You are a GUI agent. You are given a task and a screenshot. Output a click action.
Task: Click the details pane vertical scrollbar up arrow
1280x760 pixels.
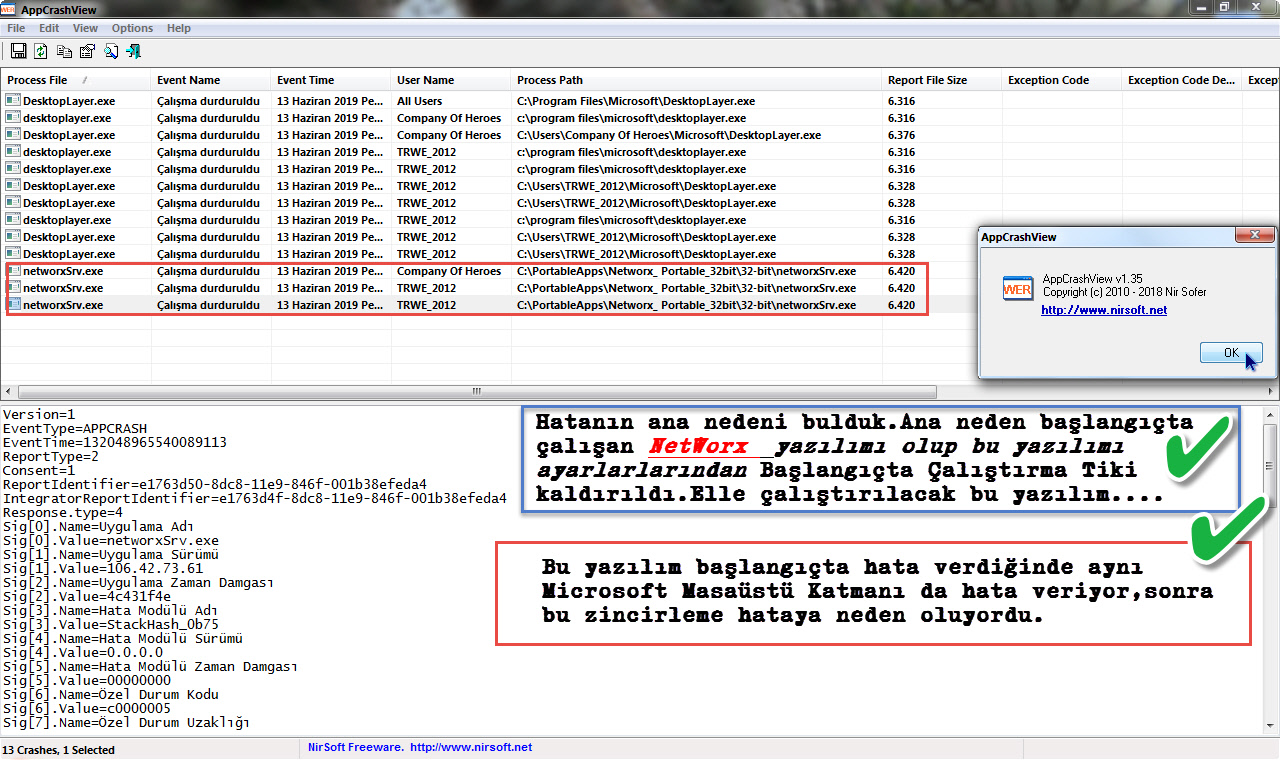click(1270, 414)
